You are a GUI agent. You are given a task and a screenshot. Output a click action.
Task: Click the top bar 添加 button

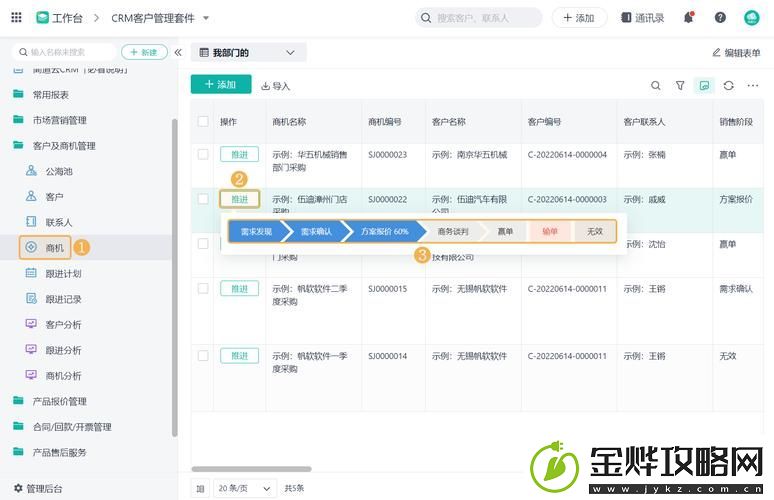(x=579, y=18)
